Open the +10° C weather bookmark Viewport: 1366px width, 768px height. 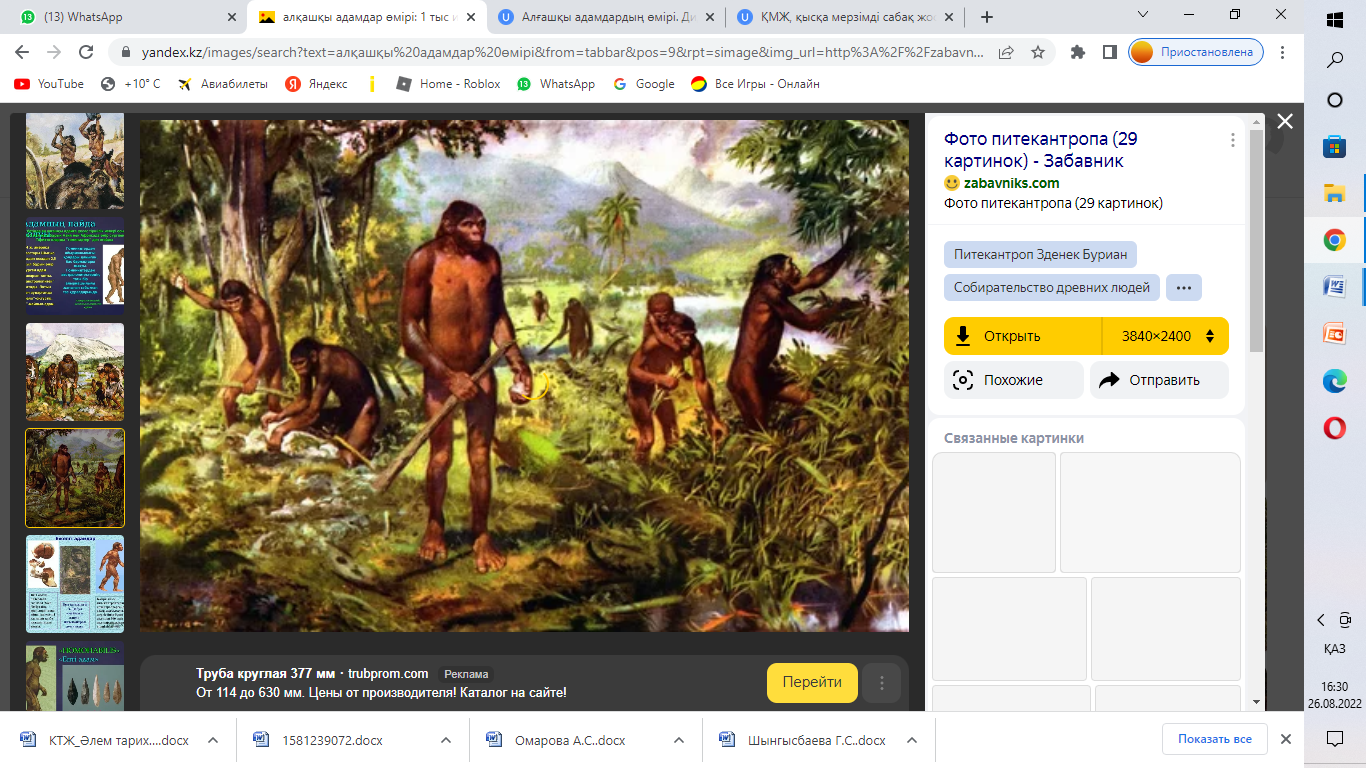pyautogui.click(x=130, y=84)
